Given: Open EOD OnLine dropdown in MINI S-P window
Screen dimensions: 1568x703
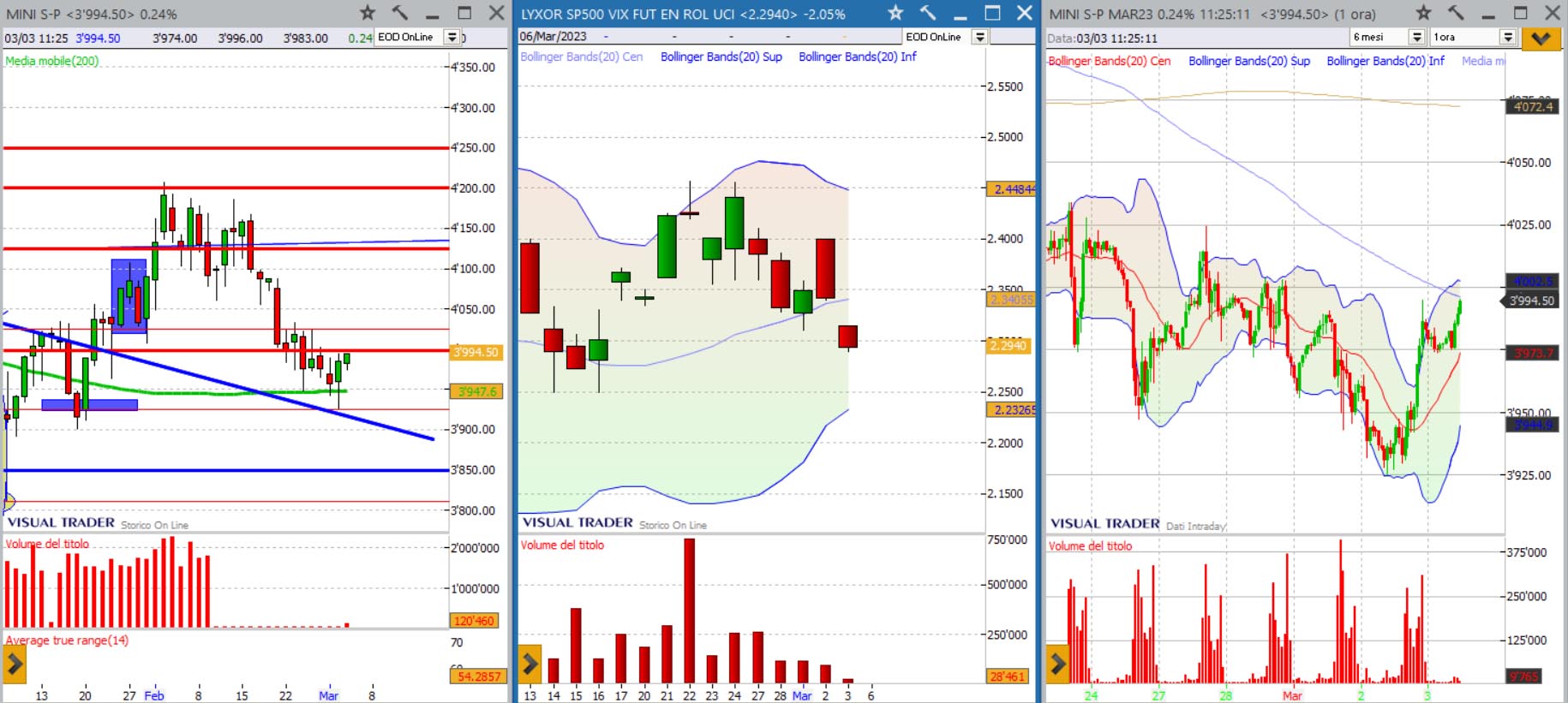Looking at the screenshot, I should (x=452, y=37).
